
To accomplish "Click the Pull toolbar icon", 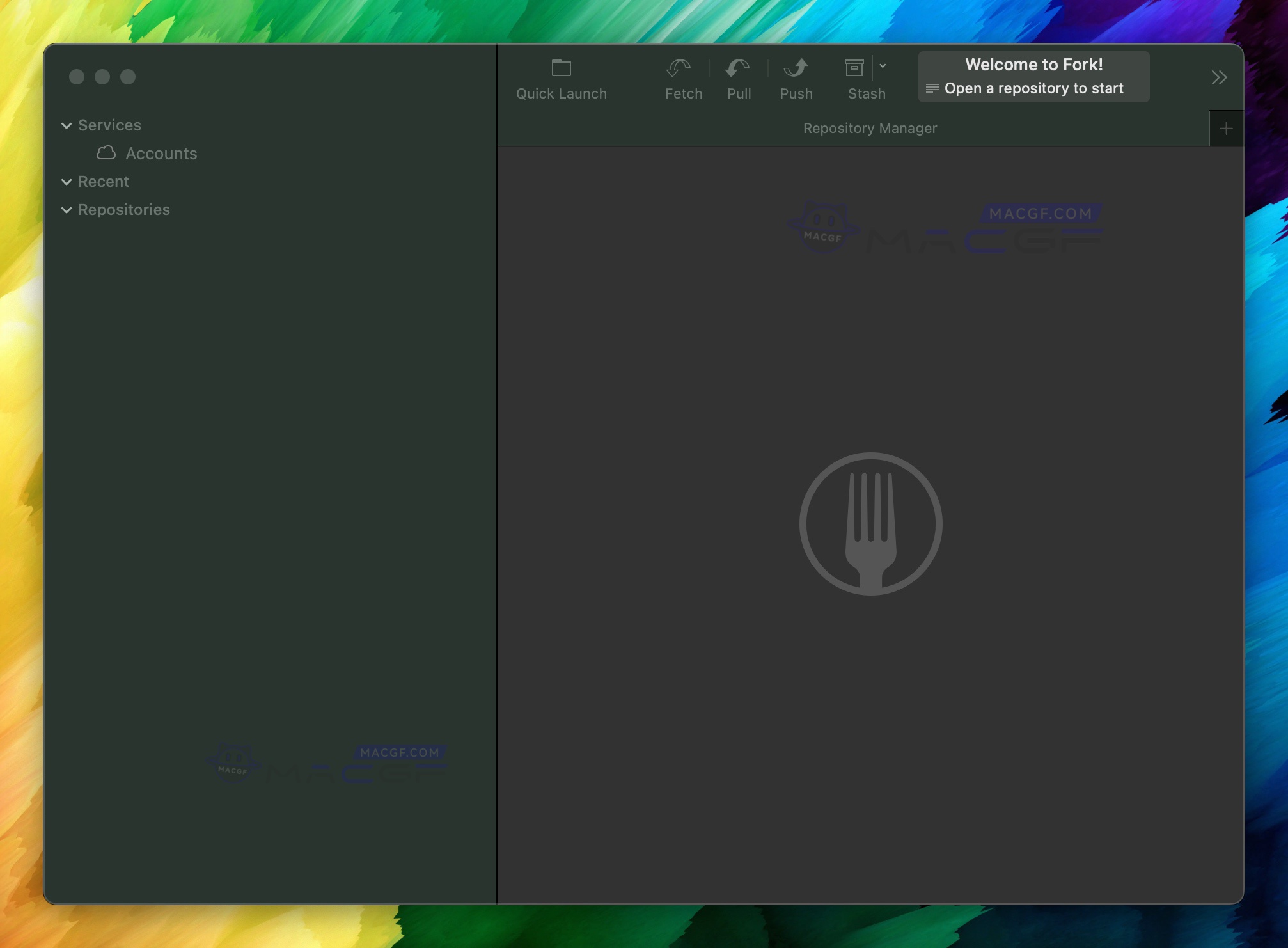I will tap(738, 68).
